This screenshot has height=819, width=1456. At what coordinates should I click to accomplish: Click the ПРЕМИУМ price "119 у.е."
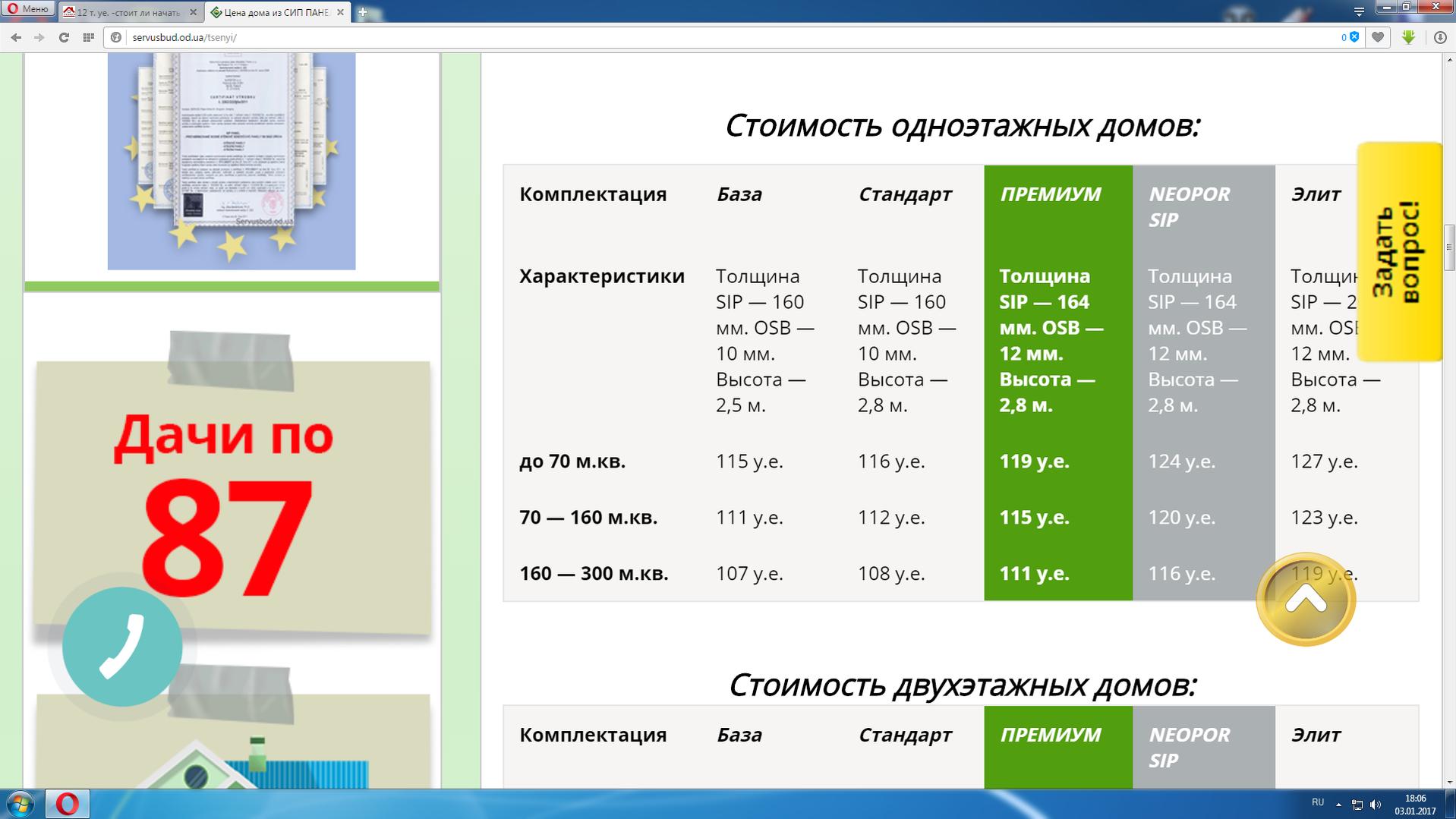click(x=1034, y=461)
